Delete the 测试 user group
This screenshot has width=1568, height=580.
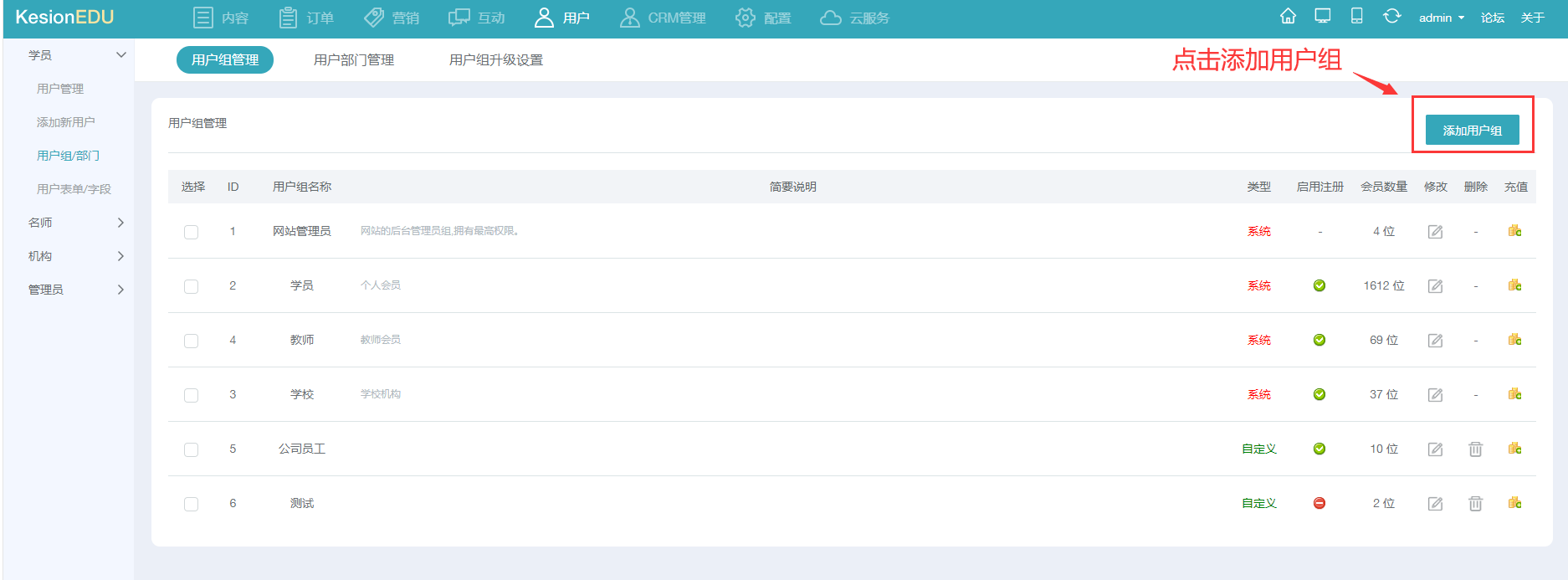(x=1475, y=504)
